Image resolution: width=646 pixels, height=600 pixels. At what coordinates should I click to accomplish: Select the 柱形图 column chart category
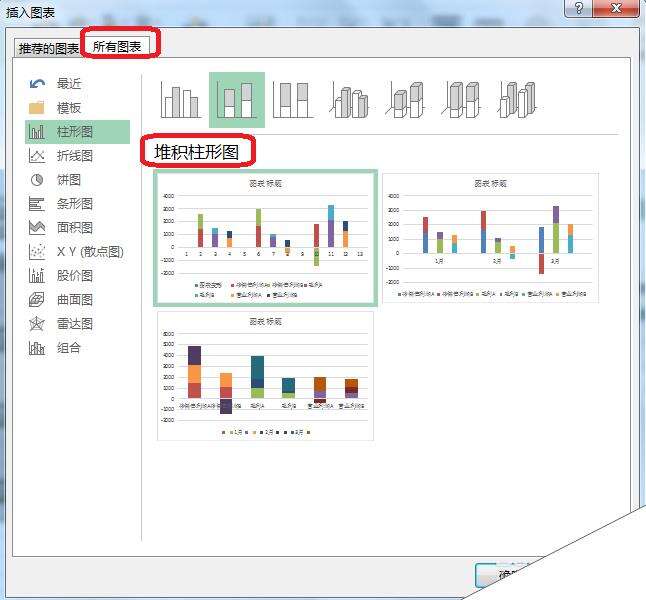[77, 132]
